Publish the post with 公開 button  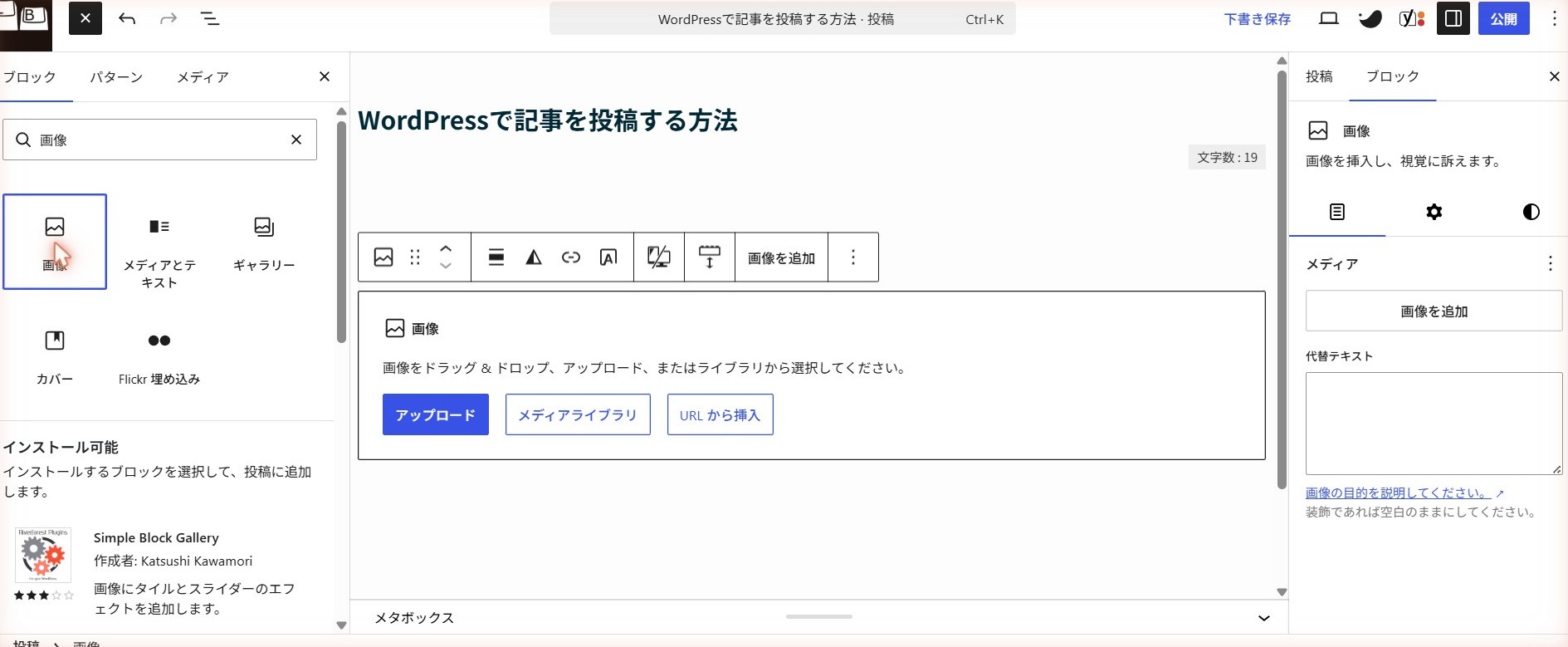(1503, 18)
